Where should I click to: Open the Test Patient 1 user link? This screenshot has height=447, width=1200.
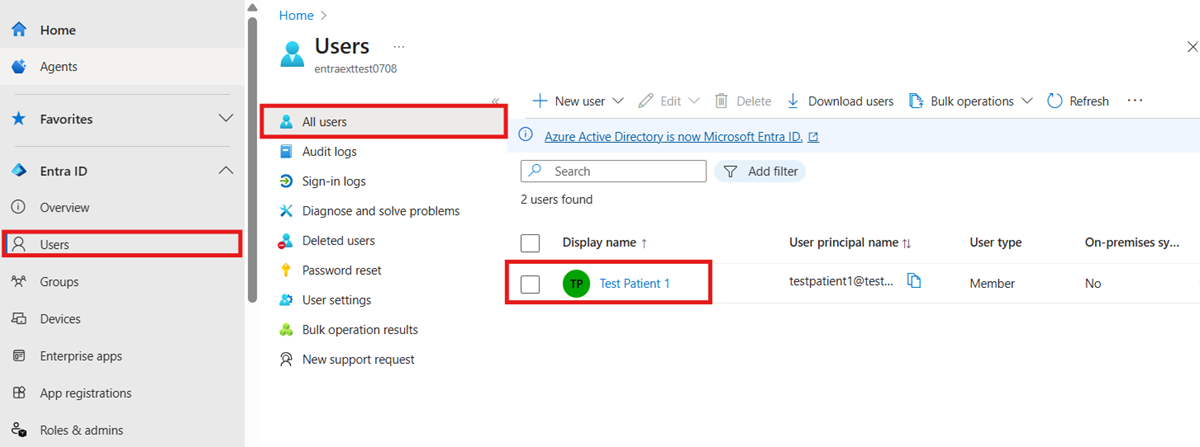click(x=635, y=284)
